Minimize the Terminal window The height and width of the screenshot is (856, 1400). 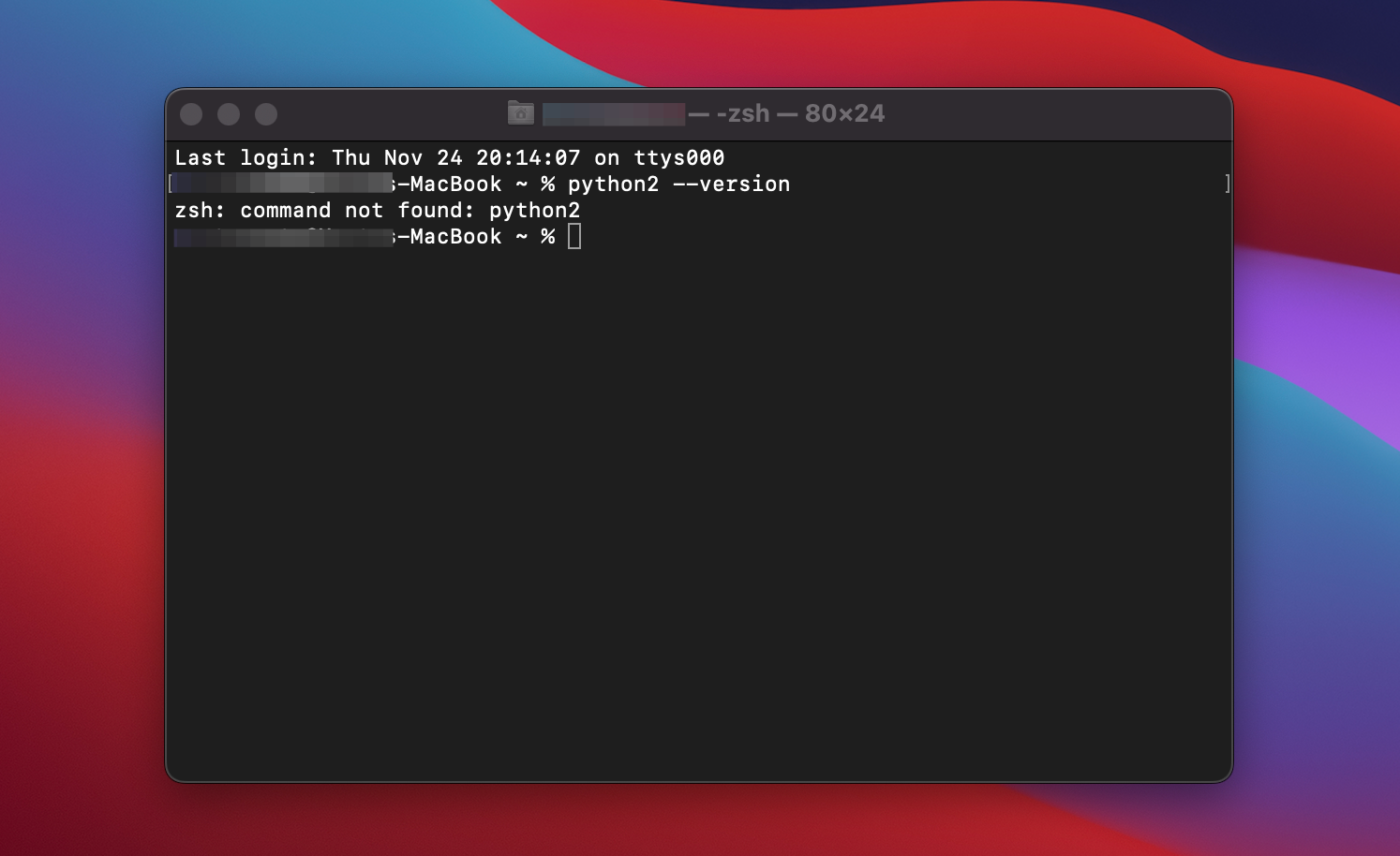point(229,114)
